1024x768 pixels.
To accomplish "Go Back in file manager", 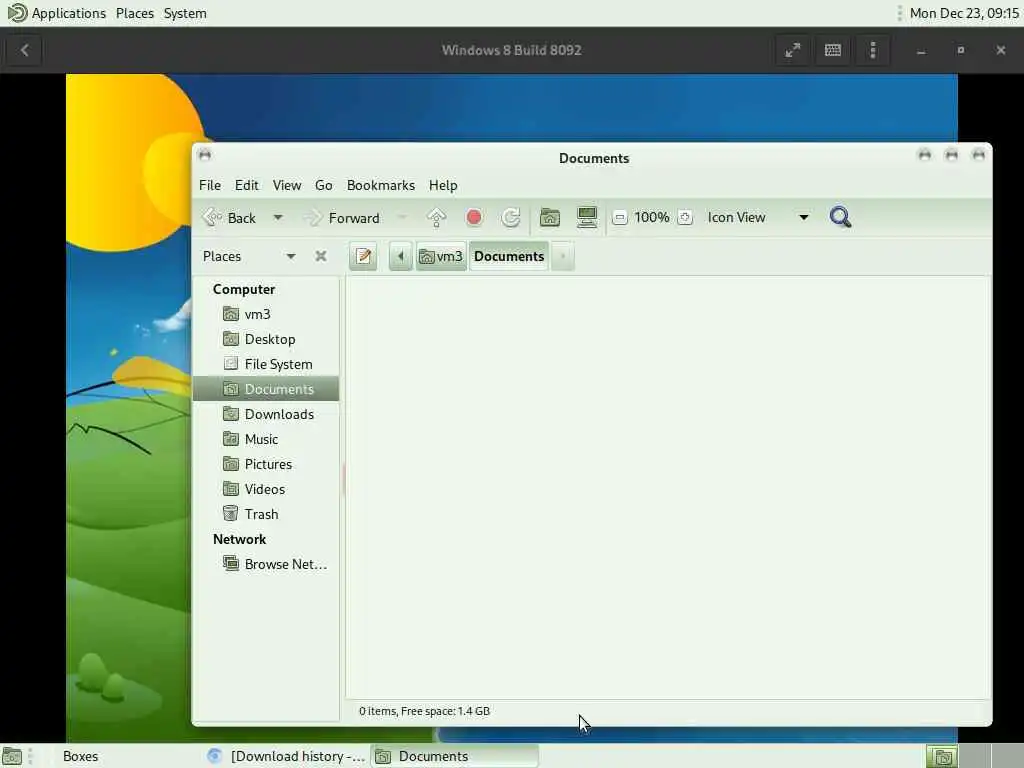I will click(229, 217).
